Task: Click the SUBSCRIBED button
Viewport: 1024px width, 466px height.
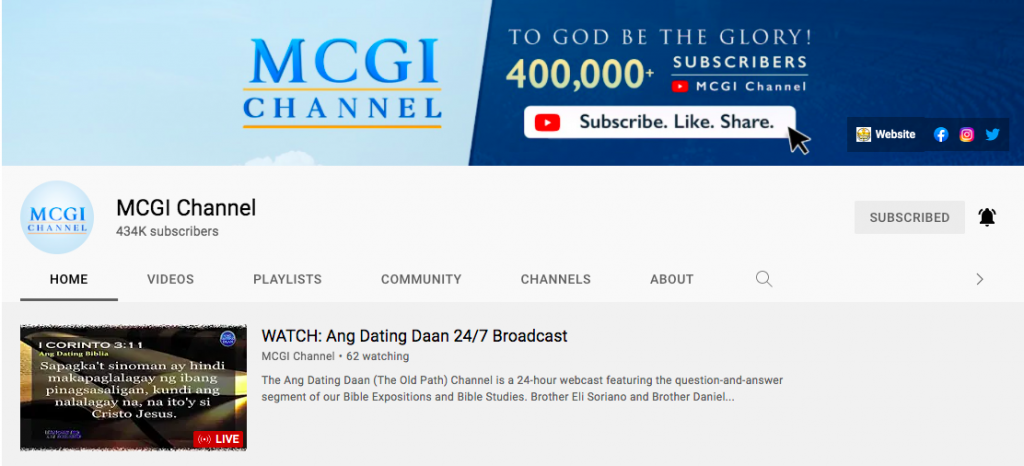Action: click(x=909, y=217)
